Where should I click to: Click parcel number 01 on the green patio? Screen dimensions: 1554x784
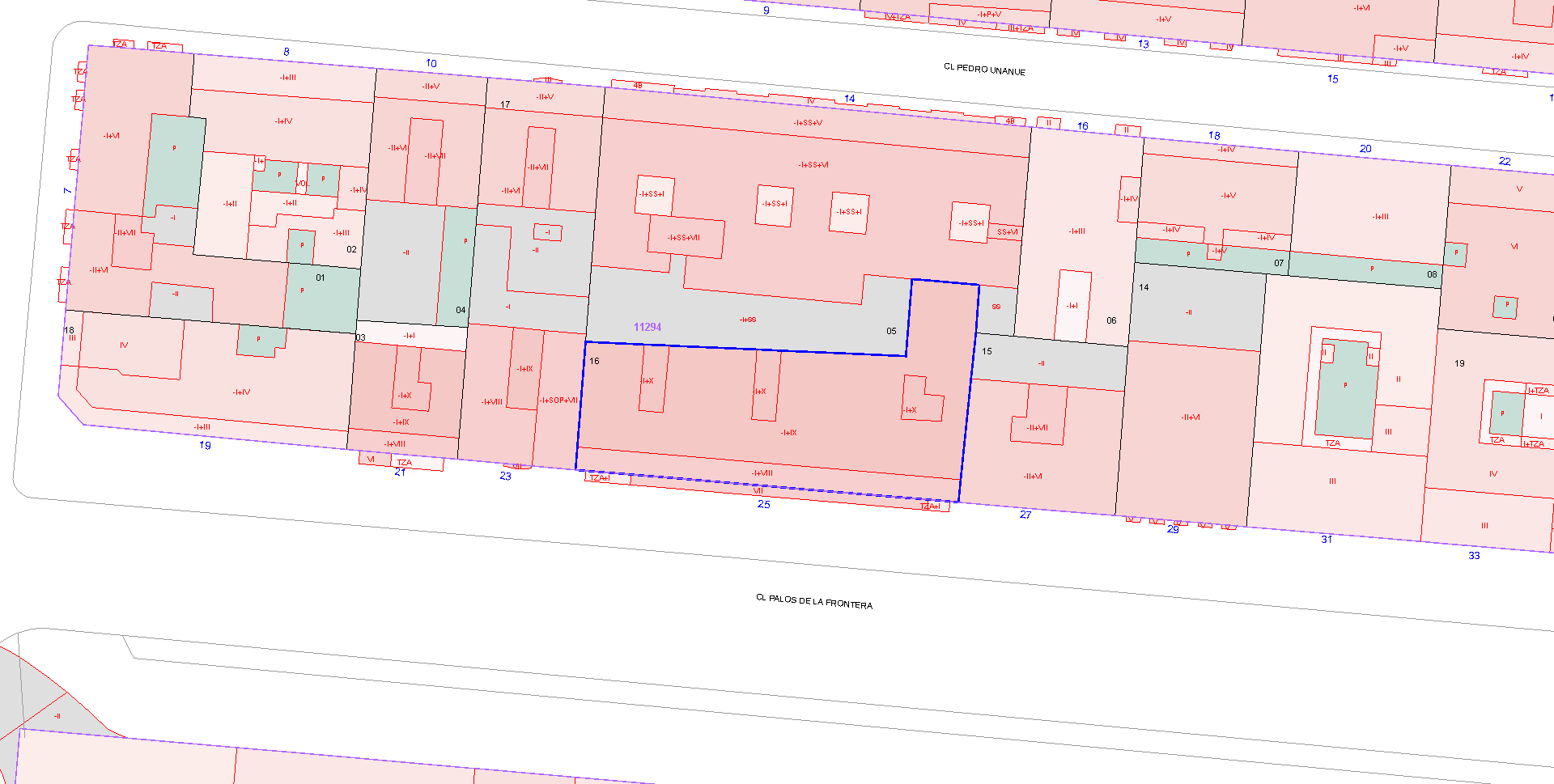pos(321,278)
